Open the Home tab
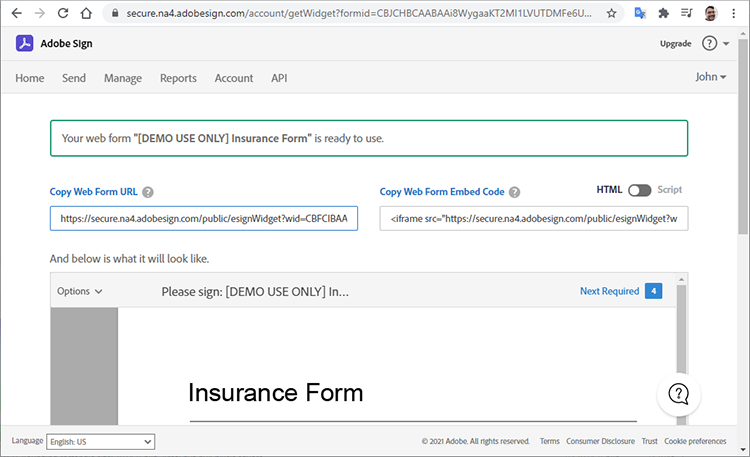This screenshot has width=750, height=457. tap(30, 78)
